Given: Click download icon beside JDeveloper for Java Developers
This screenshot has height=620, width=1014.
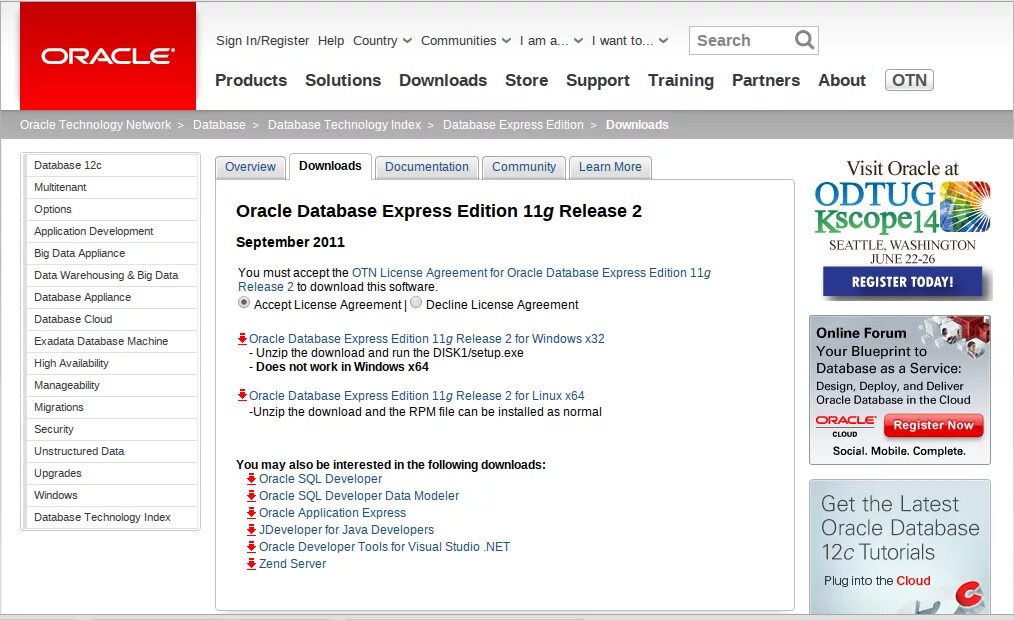Looking at the screenshot, I should click(251, 529).
